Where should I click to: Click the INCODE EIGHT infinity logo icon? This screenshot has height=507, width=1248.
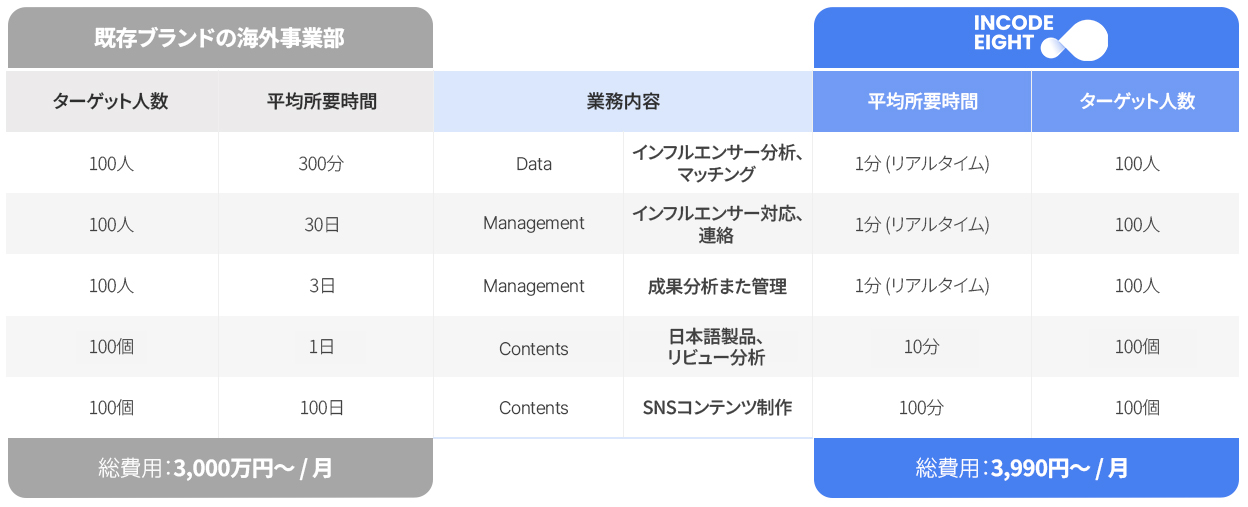pyautogui.click(x=1075, y=40)
